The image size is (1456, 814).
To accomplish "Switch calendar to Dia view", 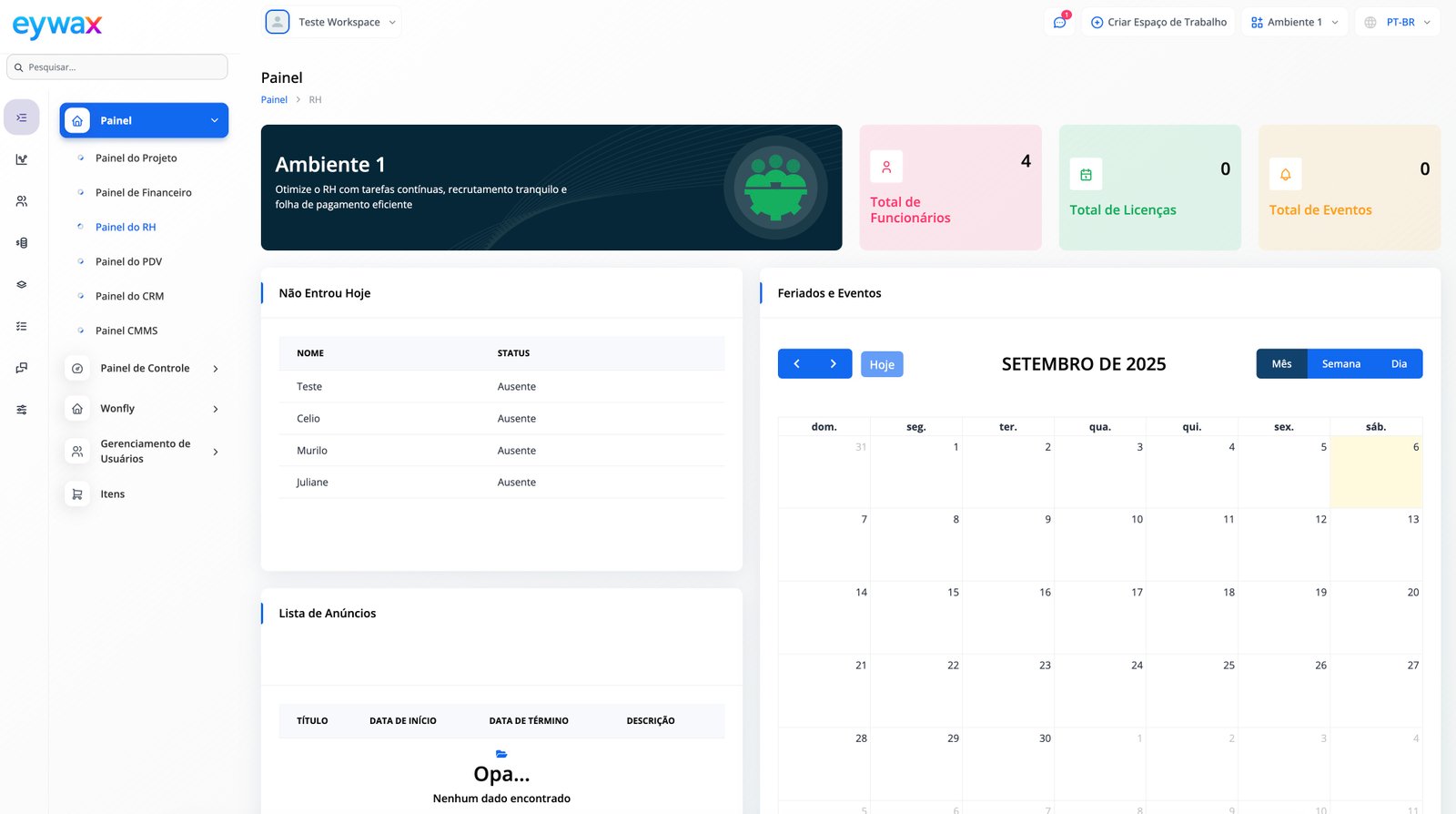I will coord(1399,364).
